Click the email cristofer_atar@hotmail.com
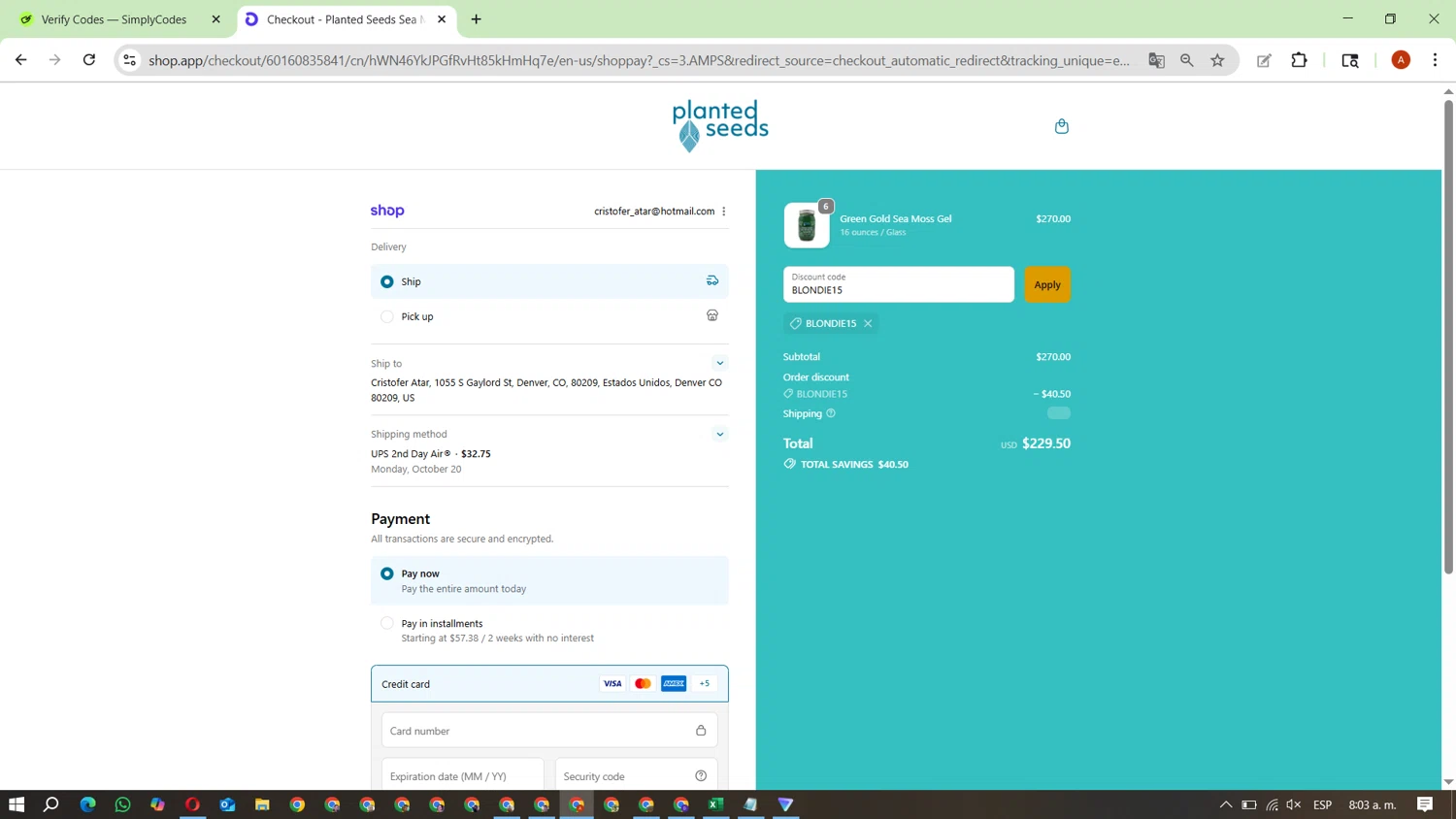1456x819 pixels. point(654,212)
